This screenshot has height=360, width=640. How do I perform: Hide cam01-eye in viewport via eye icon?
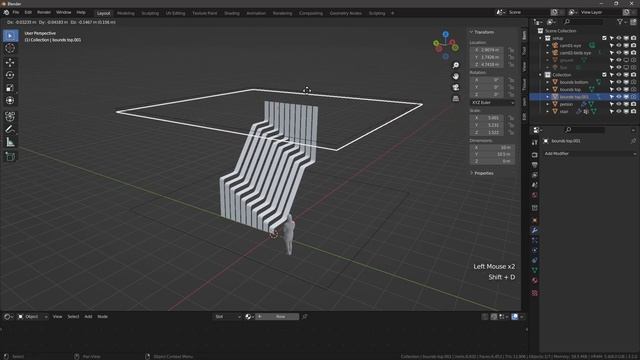click(x=619, y=45)
